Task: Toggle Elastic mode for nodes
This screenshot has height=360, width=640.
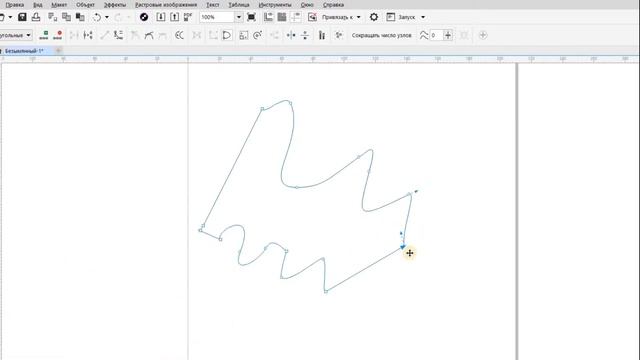Action: (x=322, y=35)
